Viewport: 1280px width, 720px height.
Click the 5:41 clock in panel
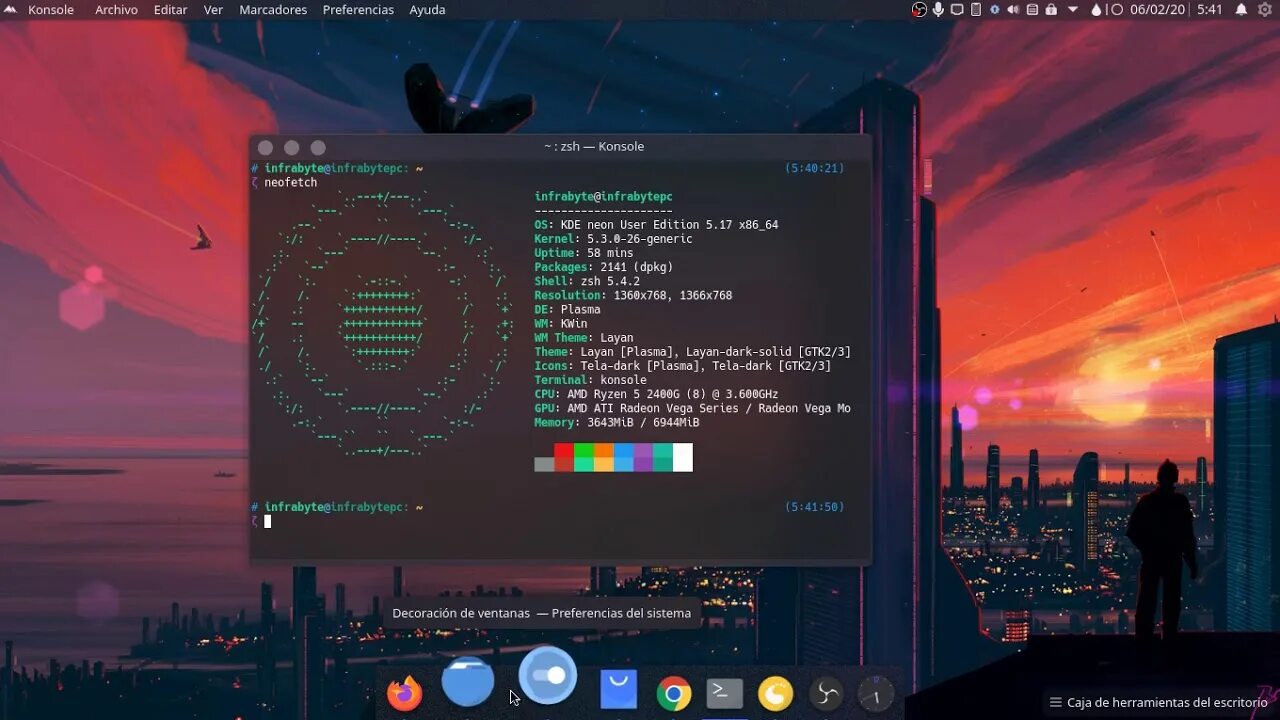[1210, 10]
